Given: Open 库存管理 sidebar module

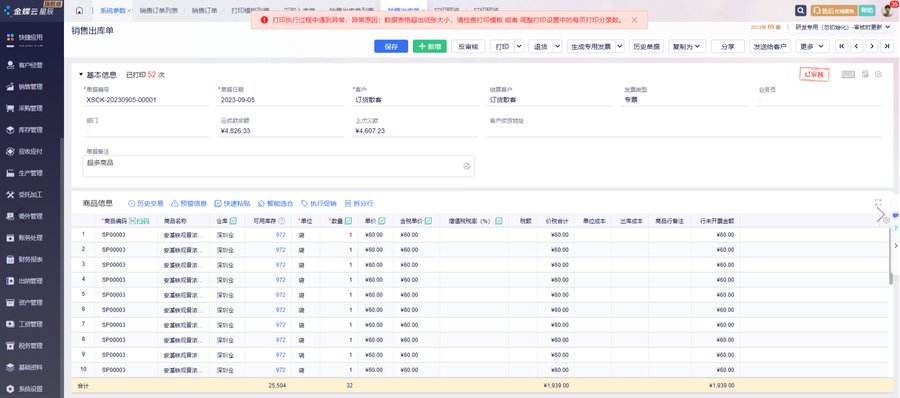Looking at the screenshot, I should 25,130.
